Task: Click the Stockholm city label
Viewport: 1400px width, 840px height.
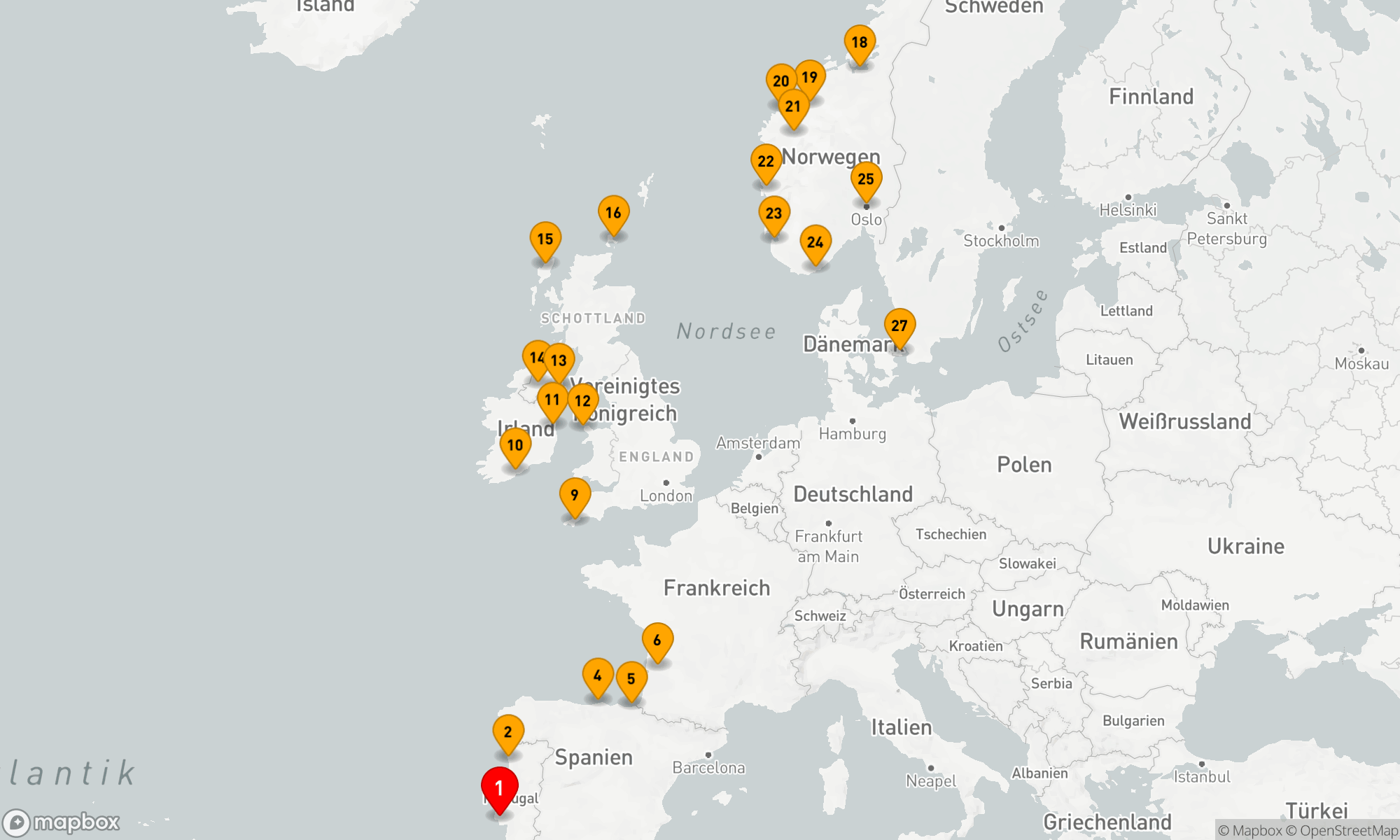Action: coord(1002,241)
